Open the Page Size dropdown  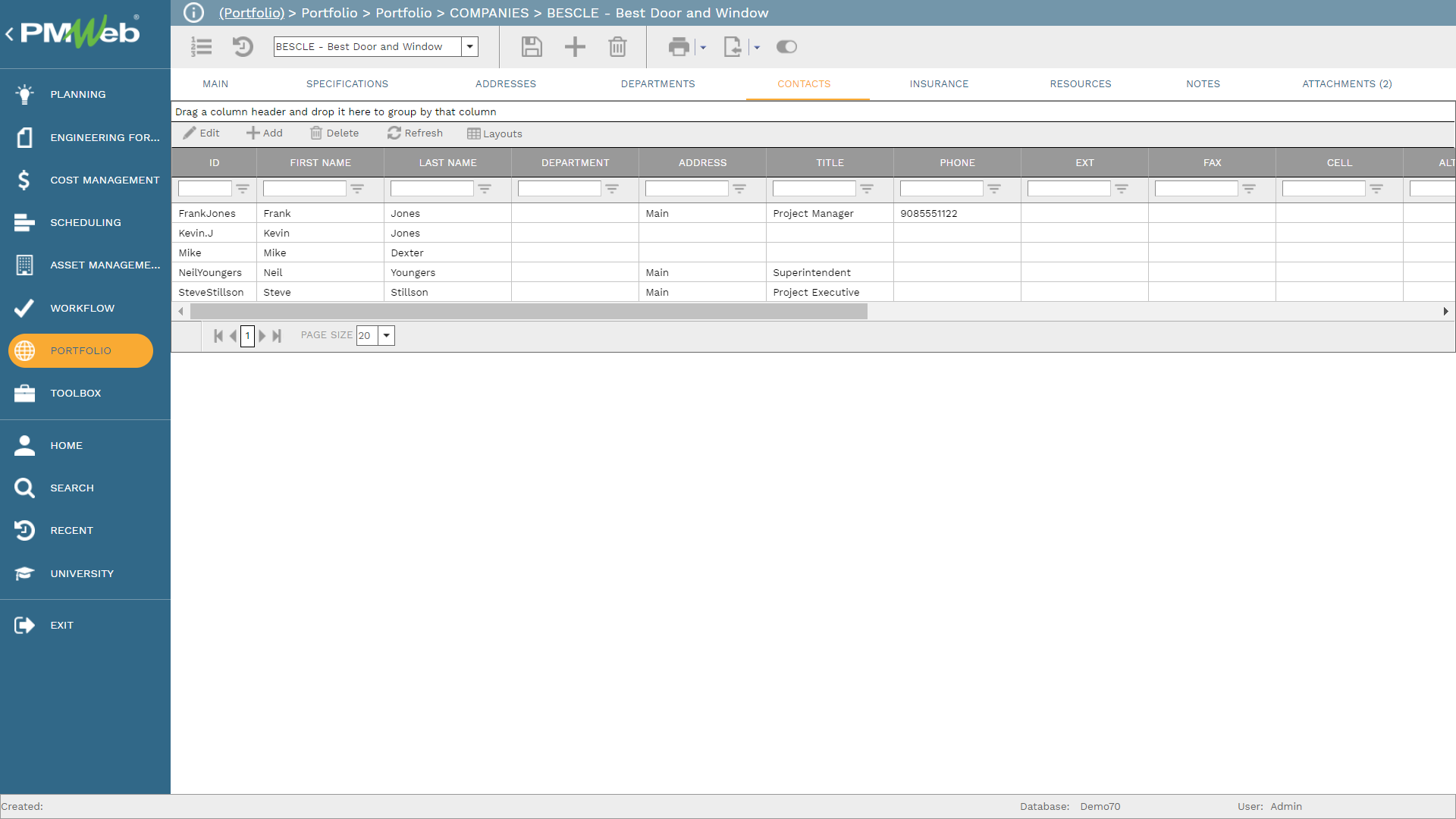(387, 336)
